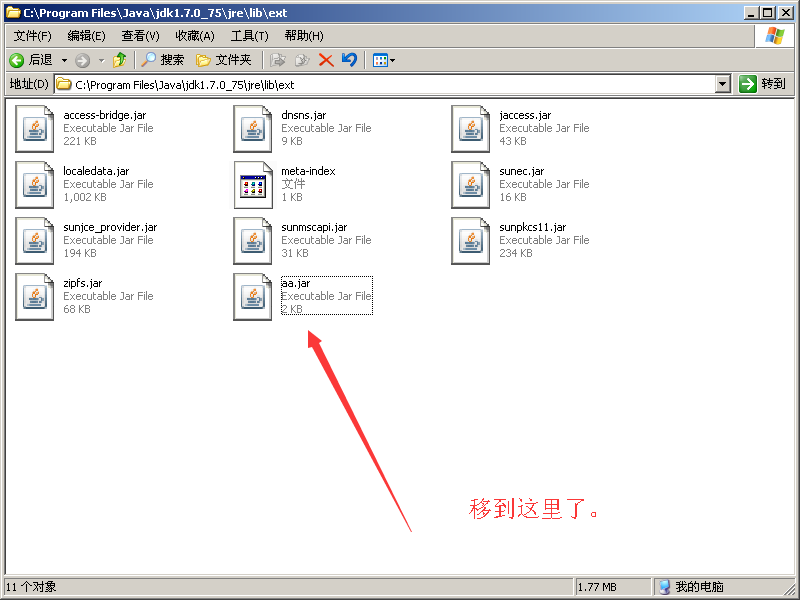Click the dnsns.jar file name
Screen dimensions: 800x600
(x=304, y=115)
